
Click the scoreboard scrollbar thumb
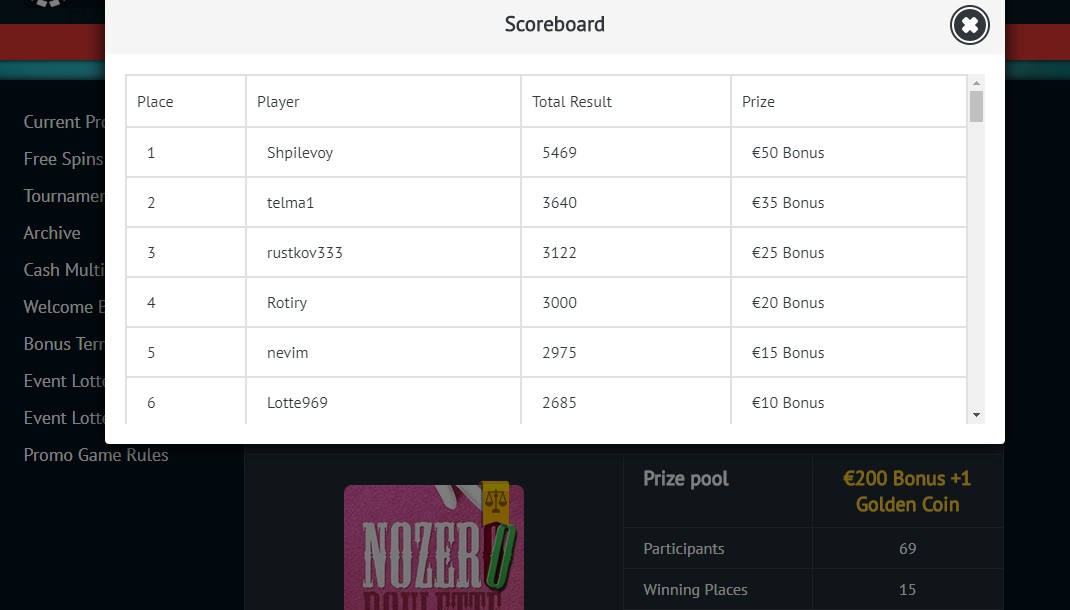point(977,106)
